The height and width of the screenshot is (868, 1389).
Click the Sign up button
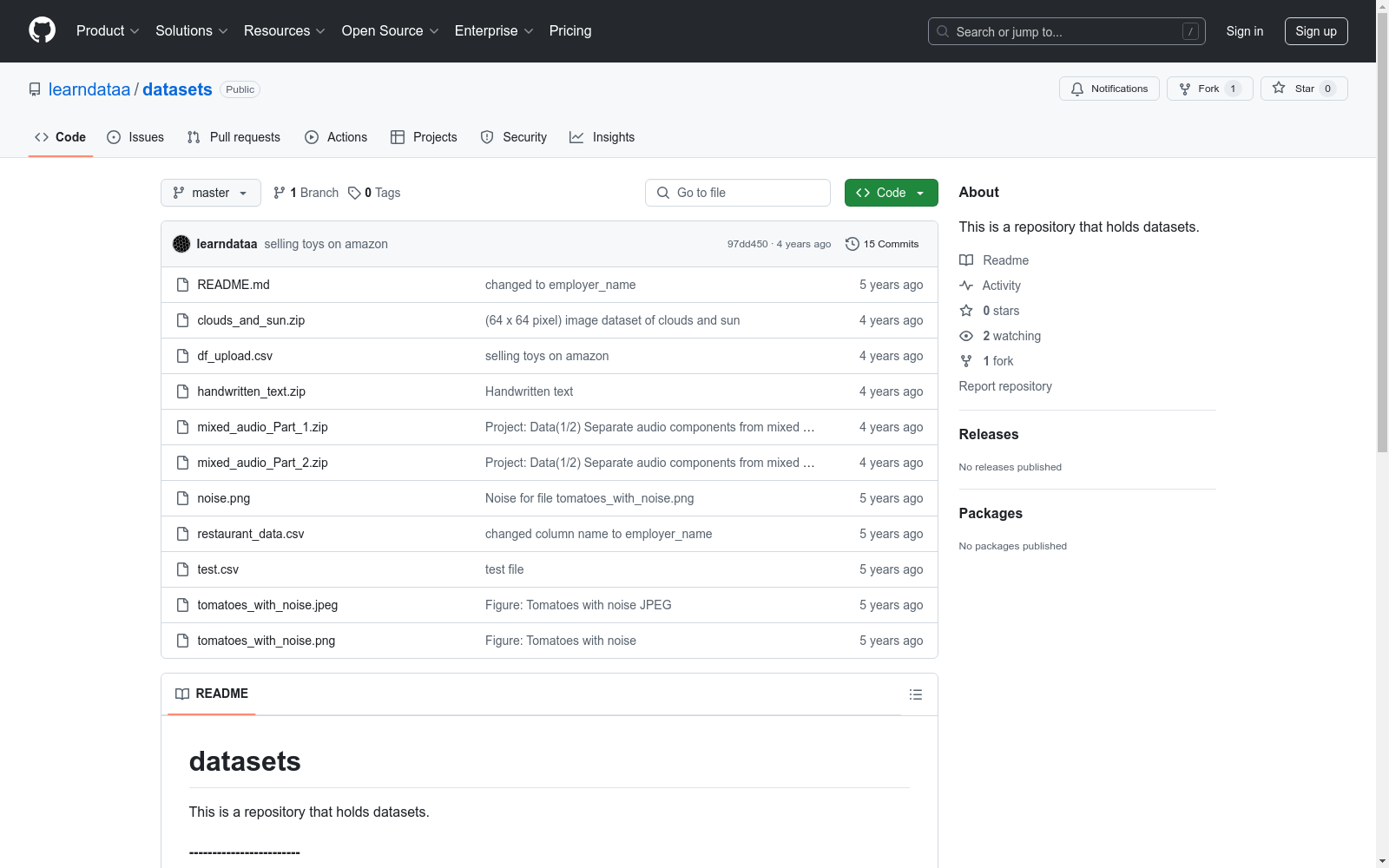[1316, 31]
